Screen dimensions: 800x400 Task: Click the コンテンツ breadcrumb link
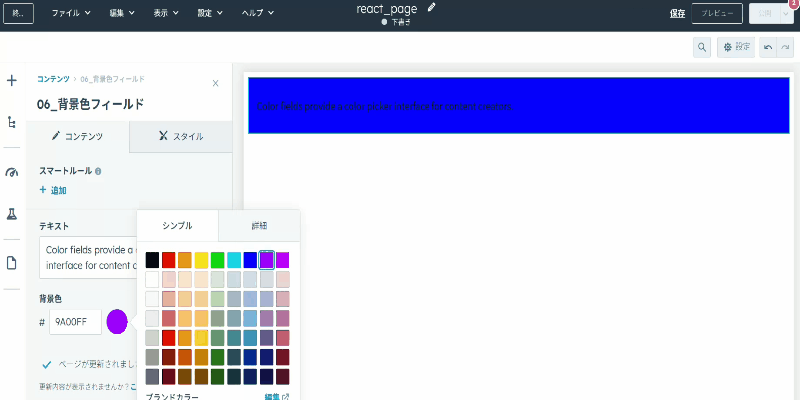(53, 79)
